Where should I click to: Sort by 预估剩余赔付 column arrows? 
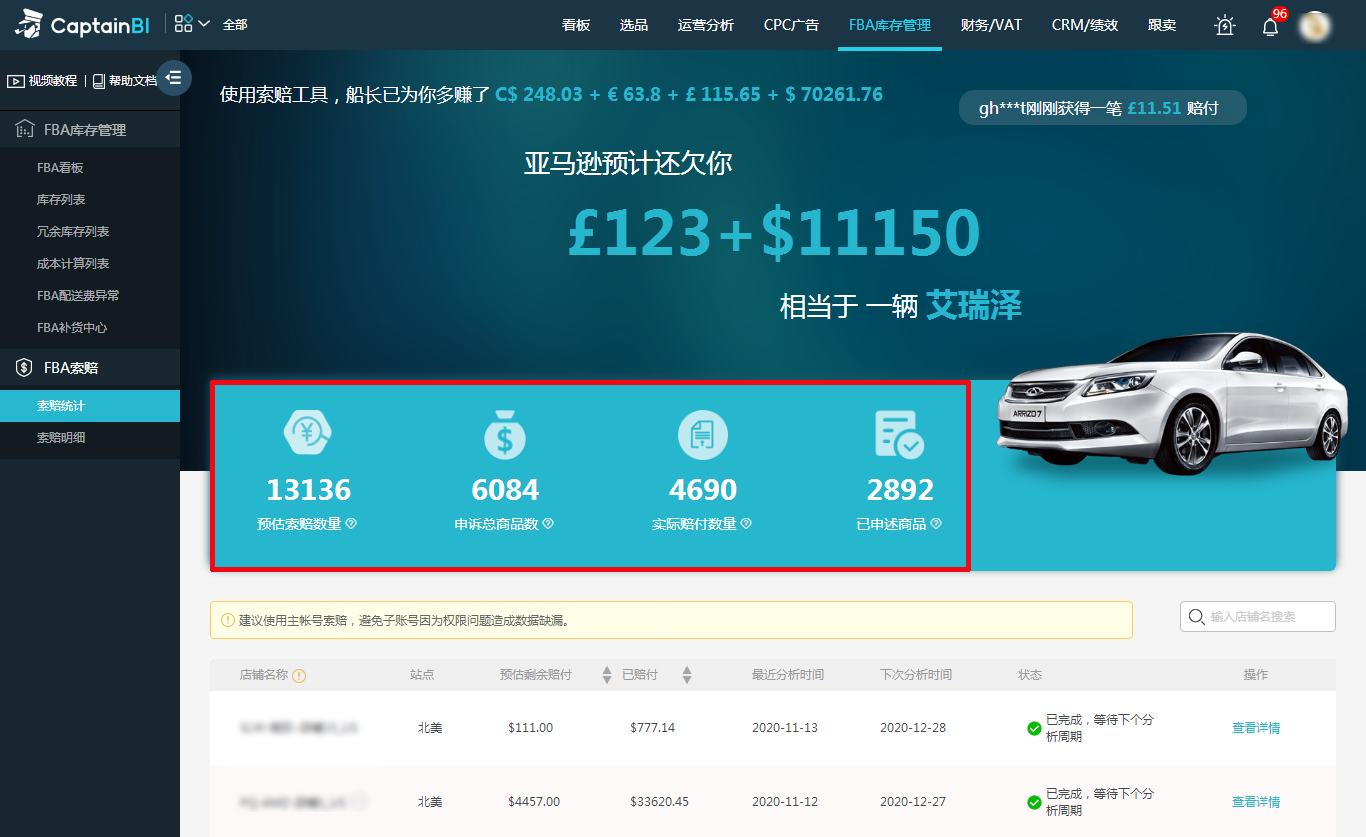click(607, 675)
